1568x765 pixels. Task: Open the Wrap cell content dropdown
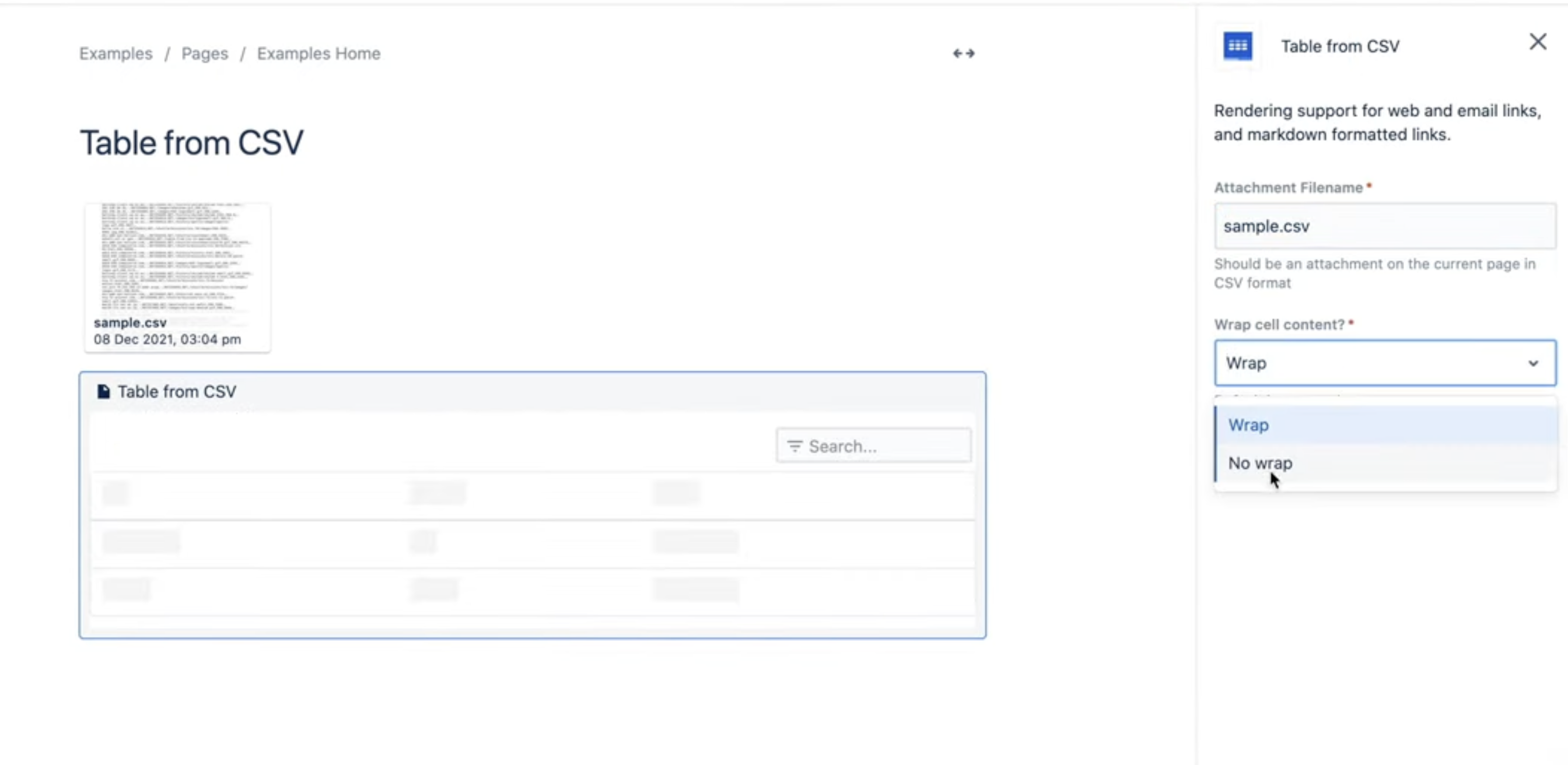pyautogui.click(x=1385, y=363)
